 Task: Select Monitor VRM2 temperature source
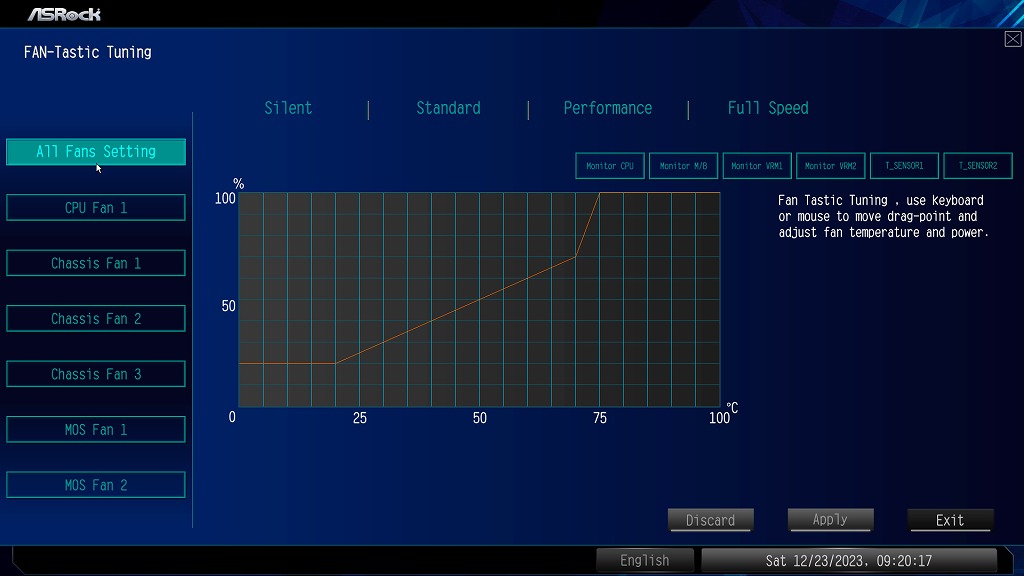tap(831, 166)
